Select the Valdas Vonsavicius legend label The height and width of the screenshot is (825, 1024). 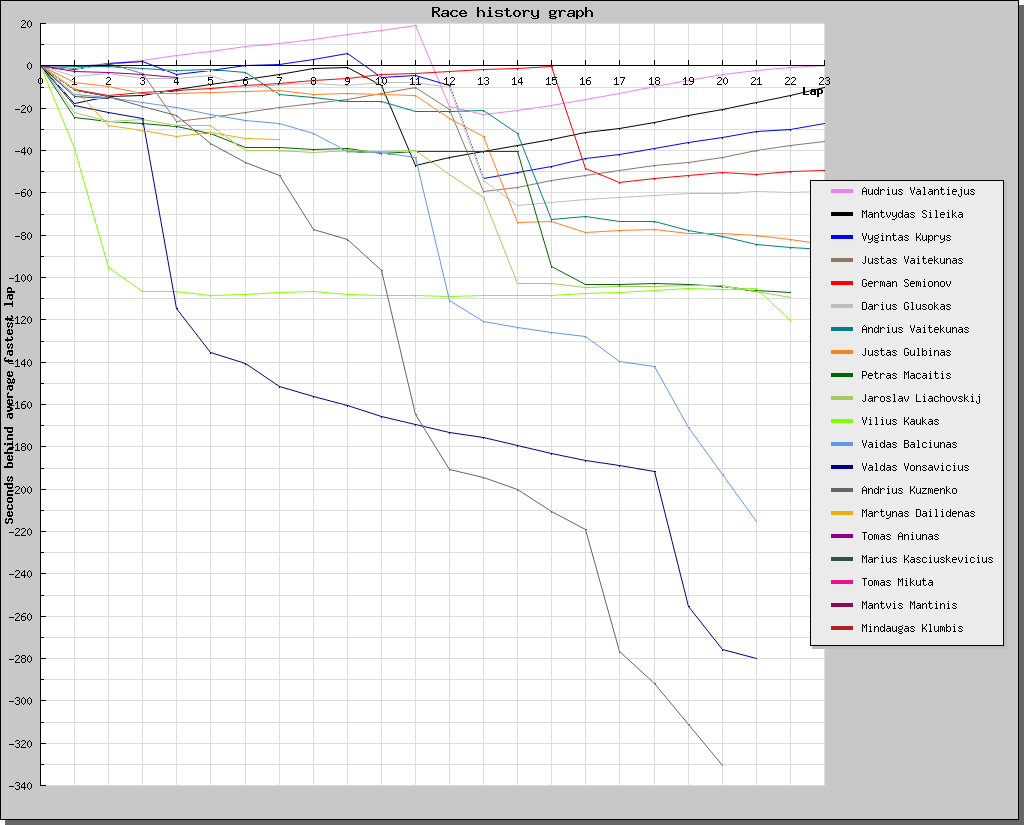(915, 467)
